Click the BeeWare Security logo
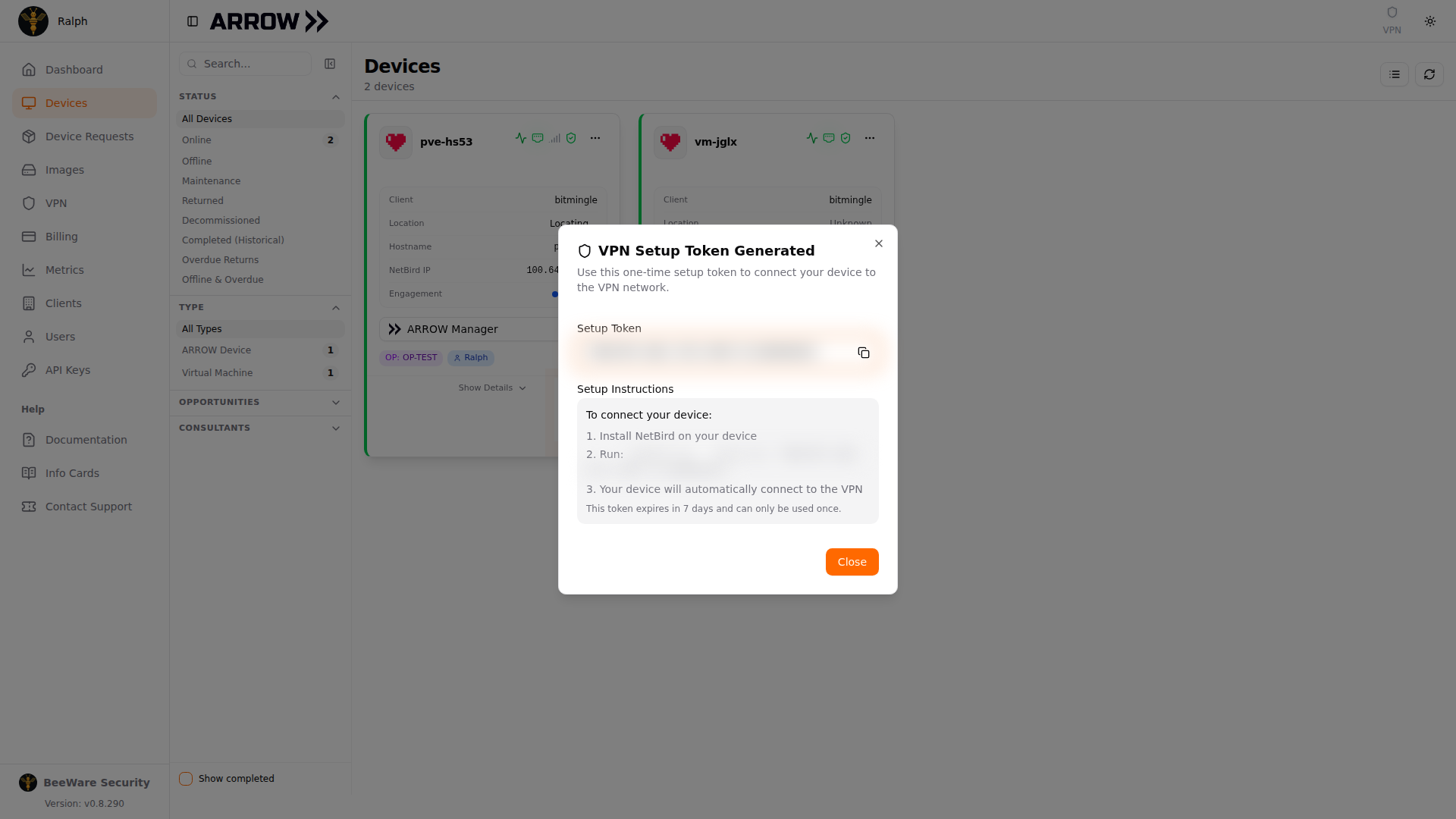This screenshot has height=819, width=1456. click(28, 783)
